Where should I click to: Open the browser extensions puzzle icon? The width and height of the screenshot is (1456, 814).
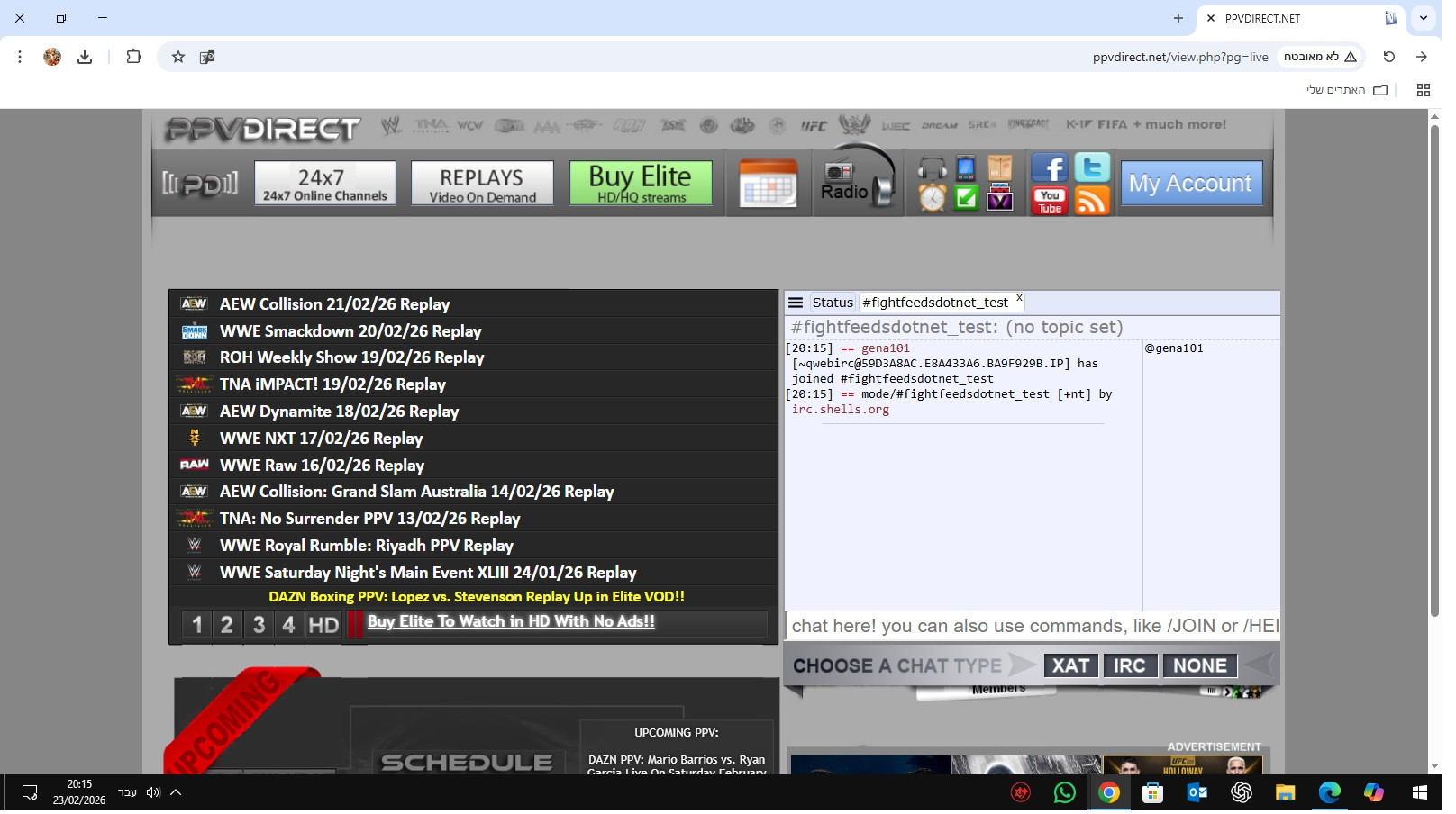(x=135, y=57)
